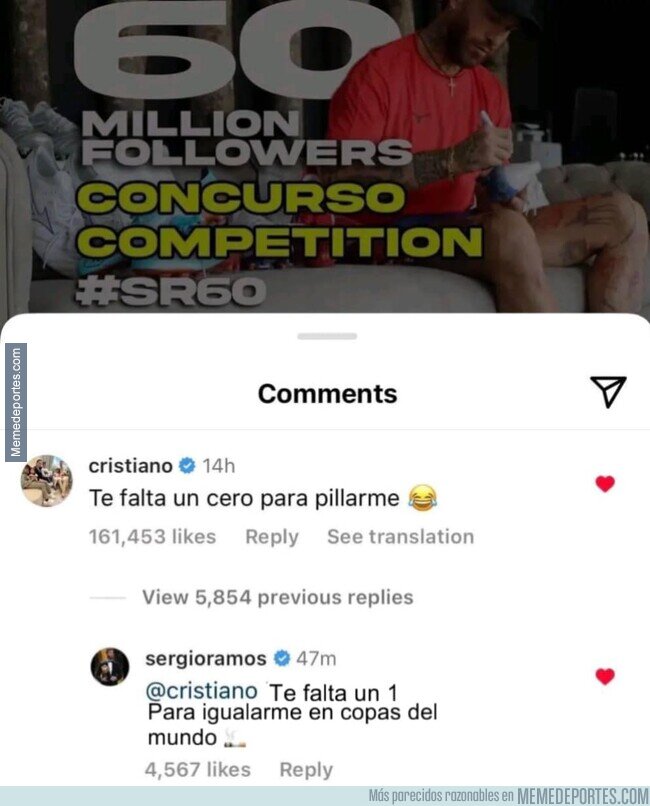Open the @cristiano mention link
Screen dimensions: 650x806
(201, 691)
